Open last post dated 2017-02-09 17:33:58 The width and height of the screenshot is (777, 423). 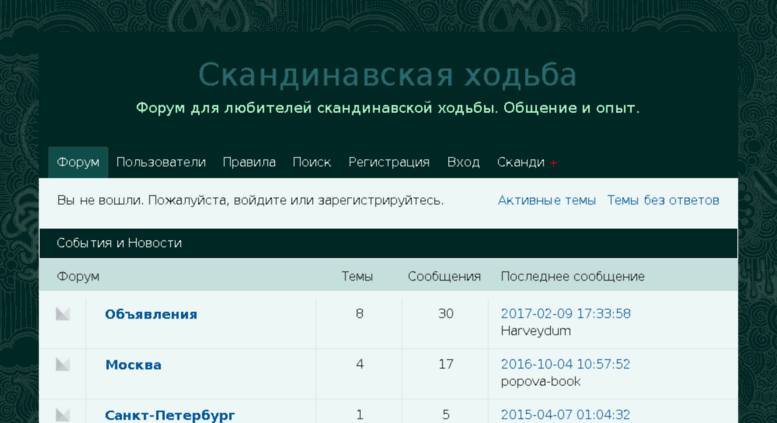[x=565, y=314]
